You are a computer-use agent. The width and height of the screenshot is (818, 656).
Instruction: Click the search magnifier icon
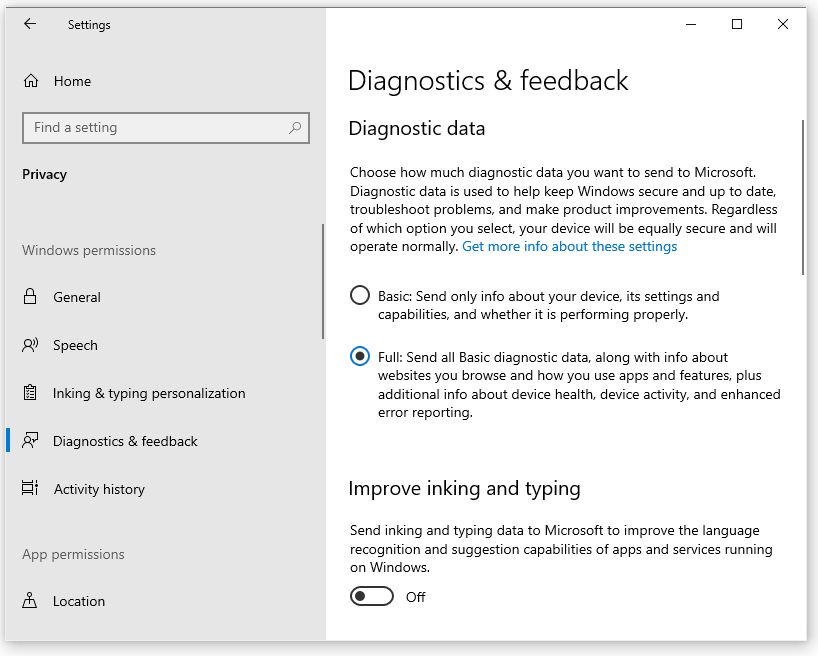pyautogui.click(x=295, y=127)
